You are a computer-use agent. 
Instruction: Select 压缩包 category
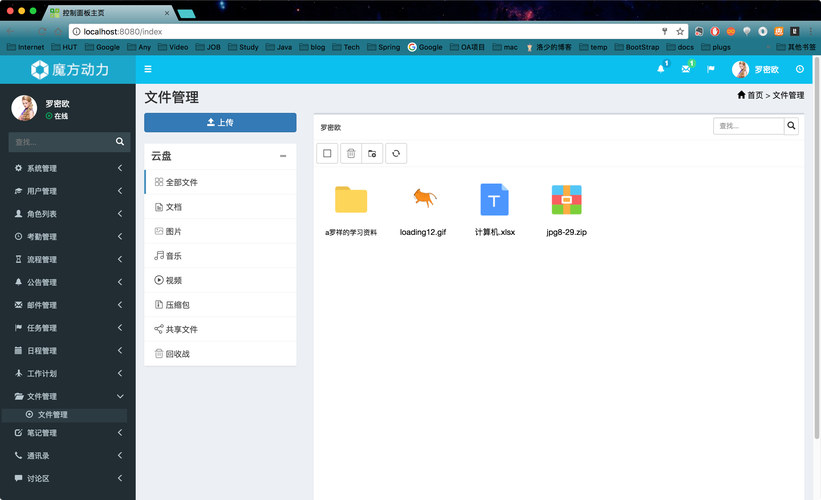[x=220, y=305]
